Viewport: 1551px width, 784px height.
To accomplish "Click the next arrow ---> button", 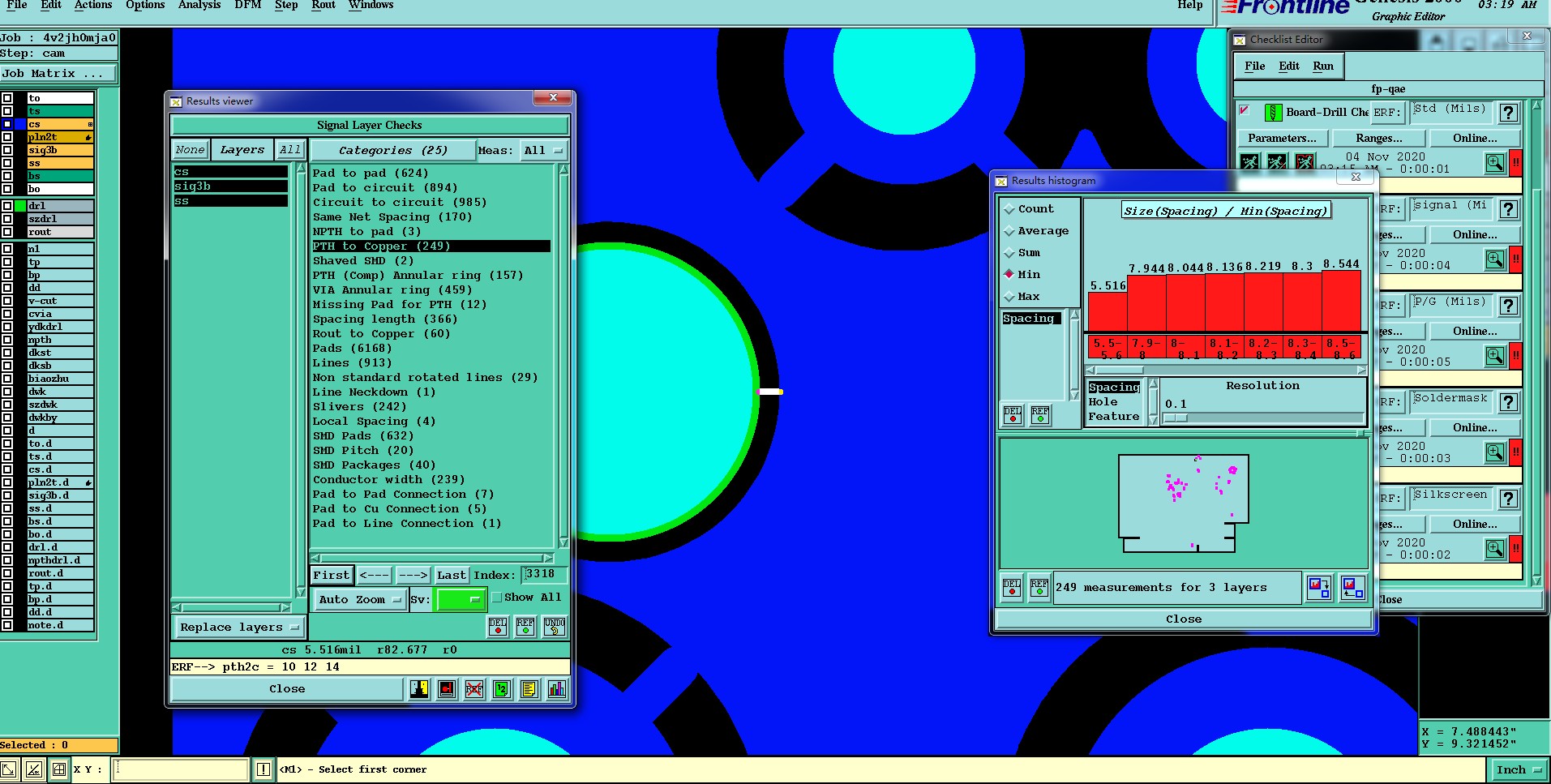I will pos(413,576).
